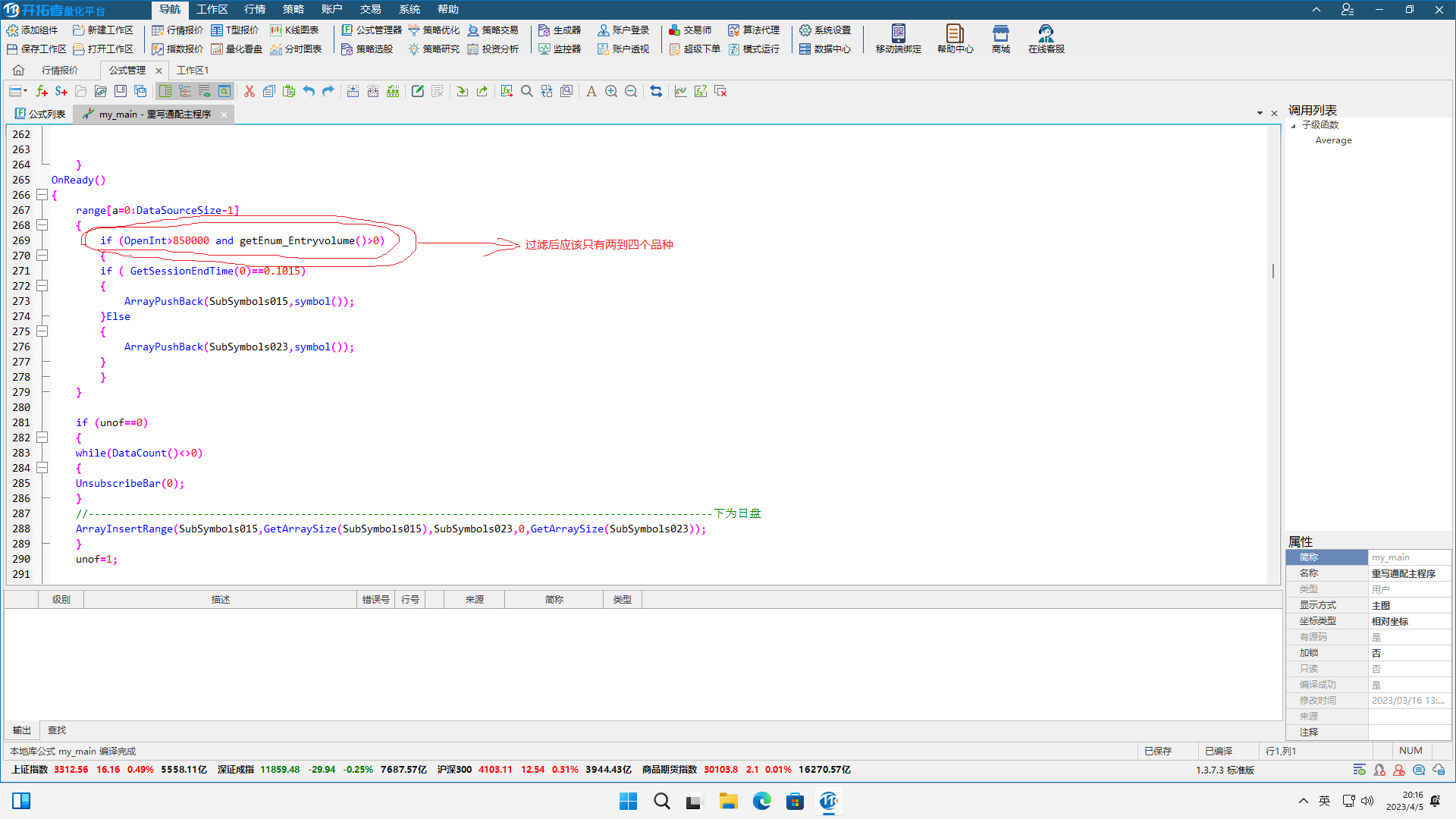Collapse the 子级函数 tree node
Screen dimensions: 1456x819
point(1294,125)
